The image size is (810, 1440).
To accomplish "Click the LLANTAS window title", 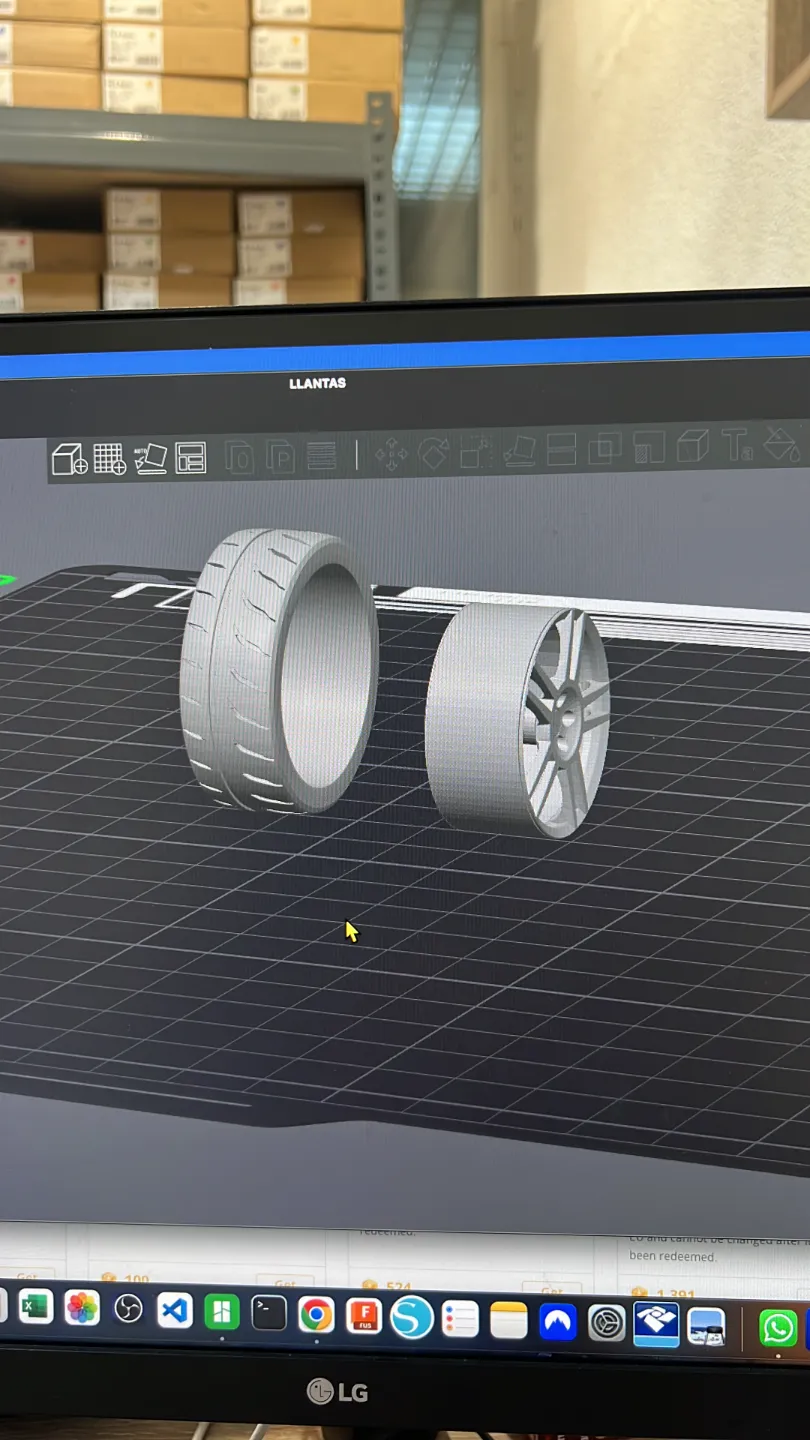I will point(317,383).
